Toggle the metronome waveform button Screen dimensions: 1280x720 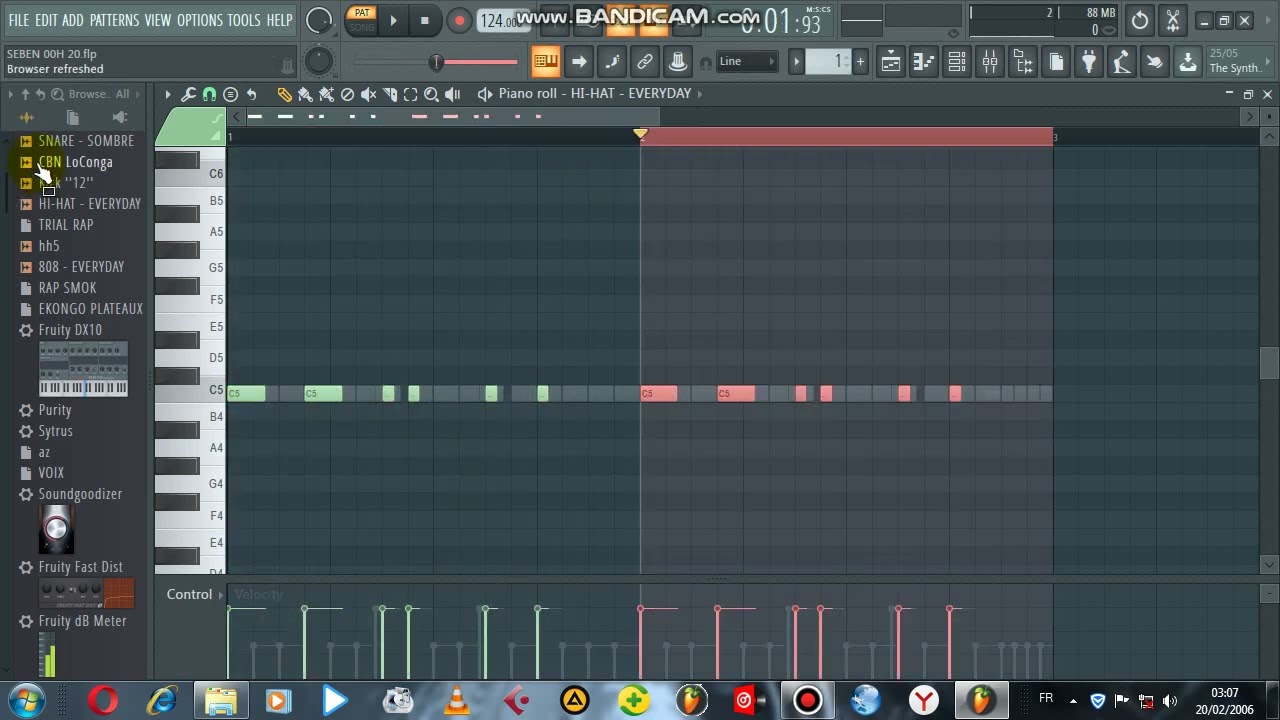[x=554, y=20]
